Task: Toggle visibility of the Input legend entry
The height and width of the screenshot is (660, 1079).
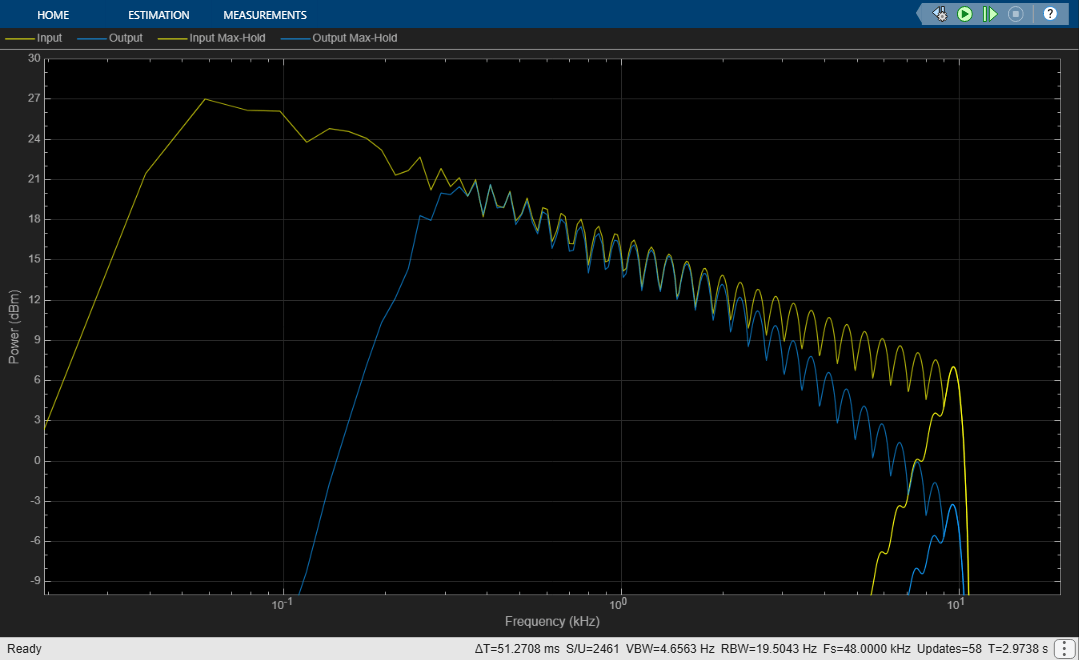Action: (49, 38)
